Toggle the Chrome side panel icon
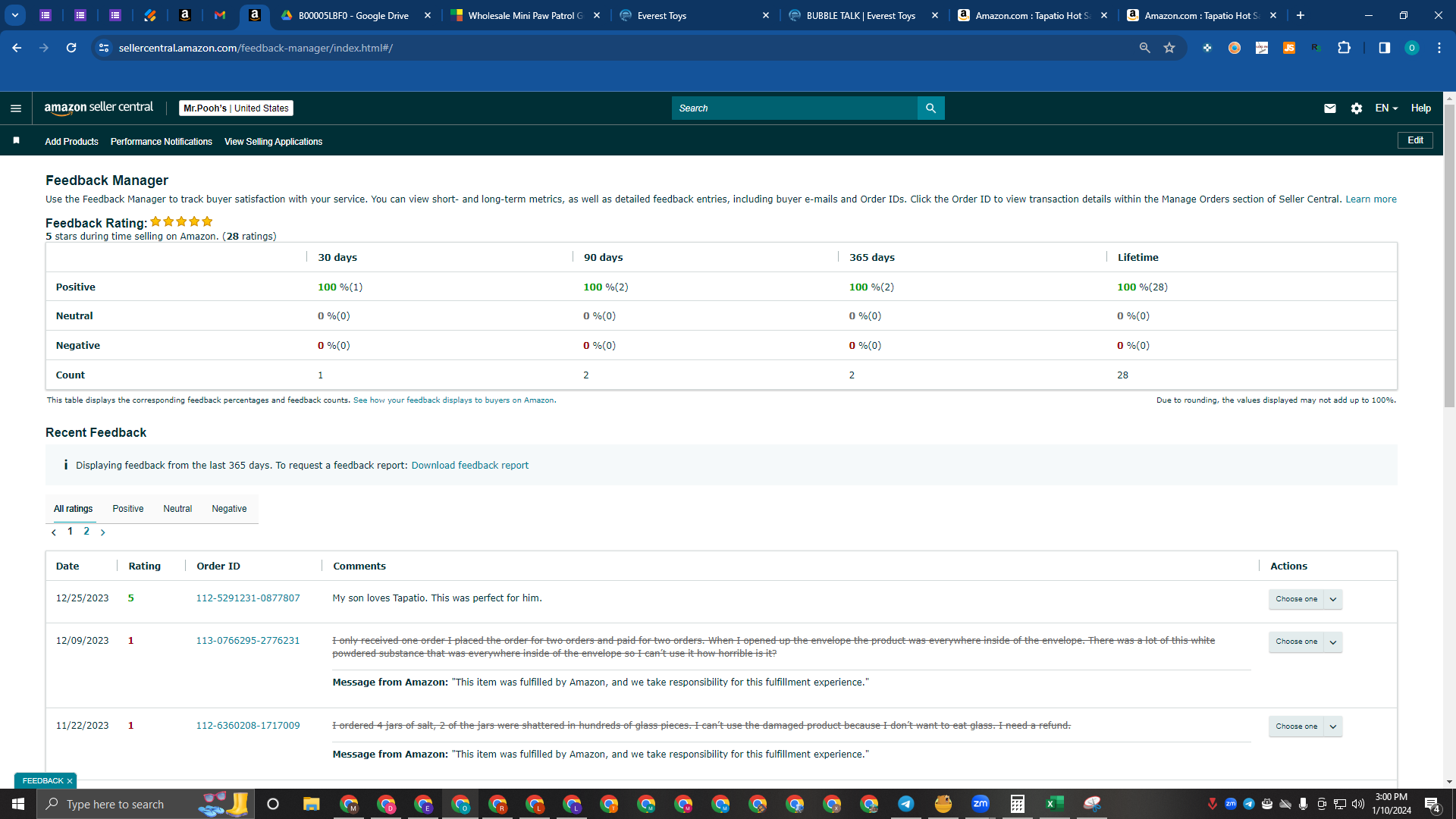Image resolution: width=1456 pixels, height=819 pixels. tap(1384, 48)
